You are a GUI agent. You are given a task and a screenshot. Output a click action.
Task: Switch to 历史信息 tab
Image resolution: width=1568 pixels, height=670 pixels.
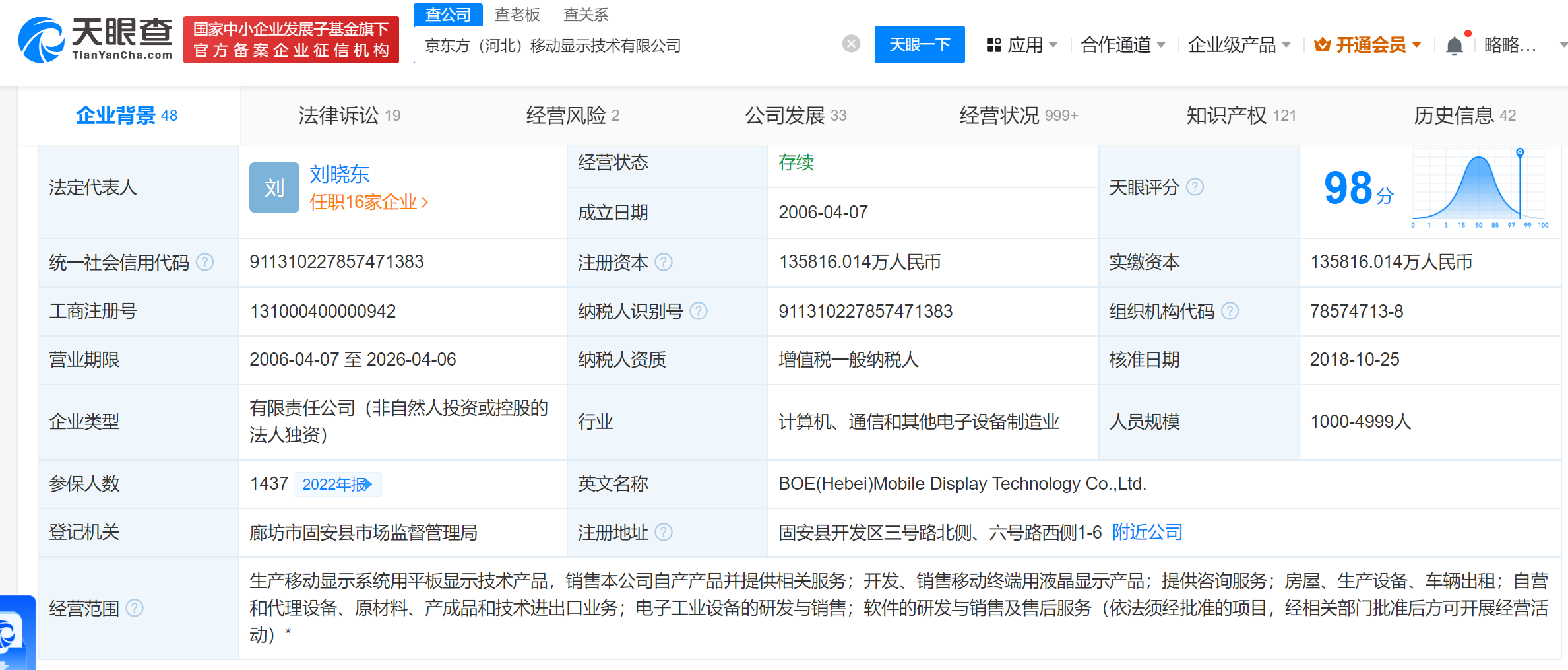coord(1464,116)
